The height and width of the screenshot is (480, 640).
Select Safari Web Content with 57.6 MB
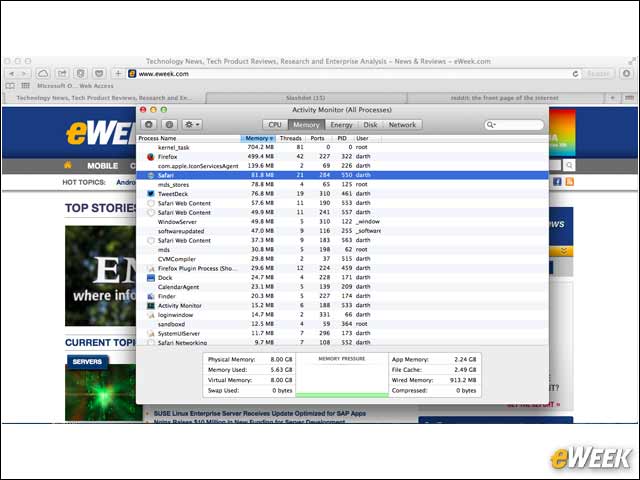coord(342,203)
